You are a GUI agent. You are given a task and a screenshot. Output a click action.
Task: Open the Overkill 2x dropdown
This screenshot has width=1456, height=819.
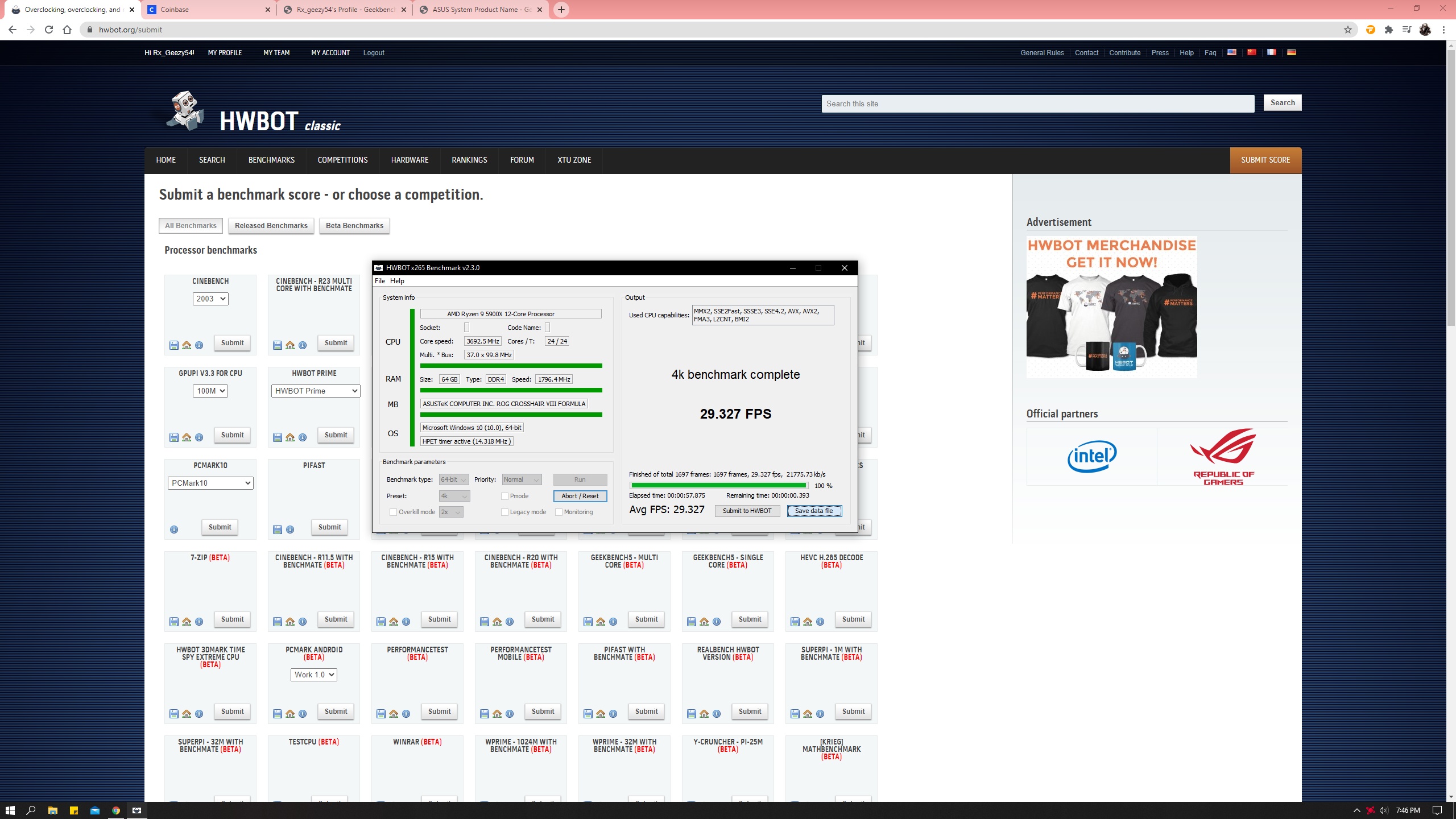[x=451, y=512]
